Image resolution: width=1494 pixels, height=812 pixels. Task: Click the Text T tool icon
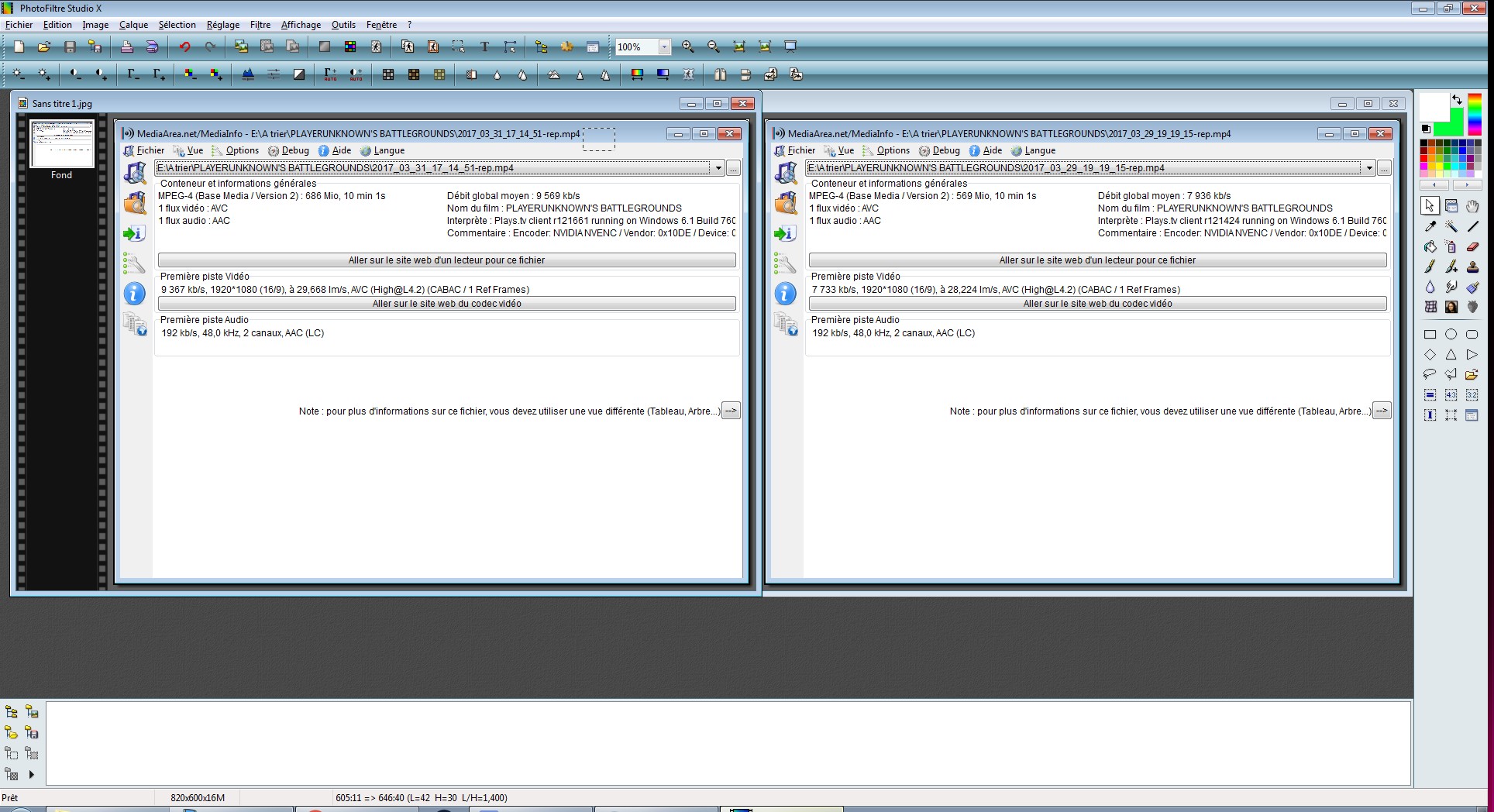click(484, 46)
